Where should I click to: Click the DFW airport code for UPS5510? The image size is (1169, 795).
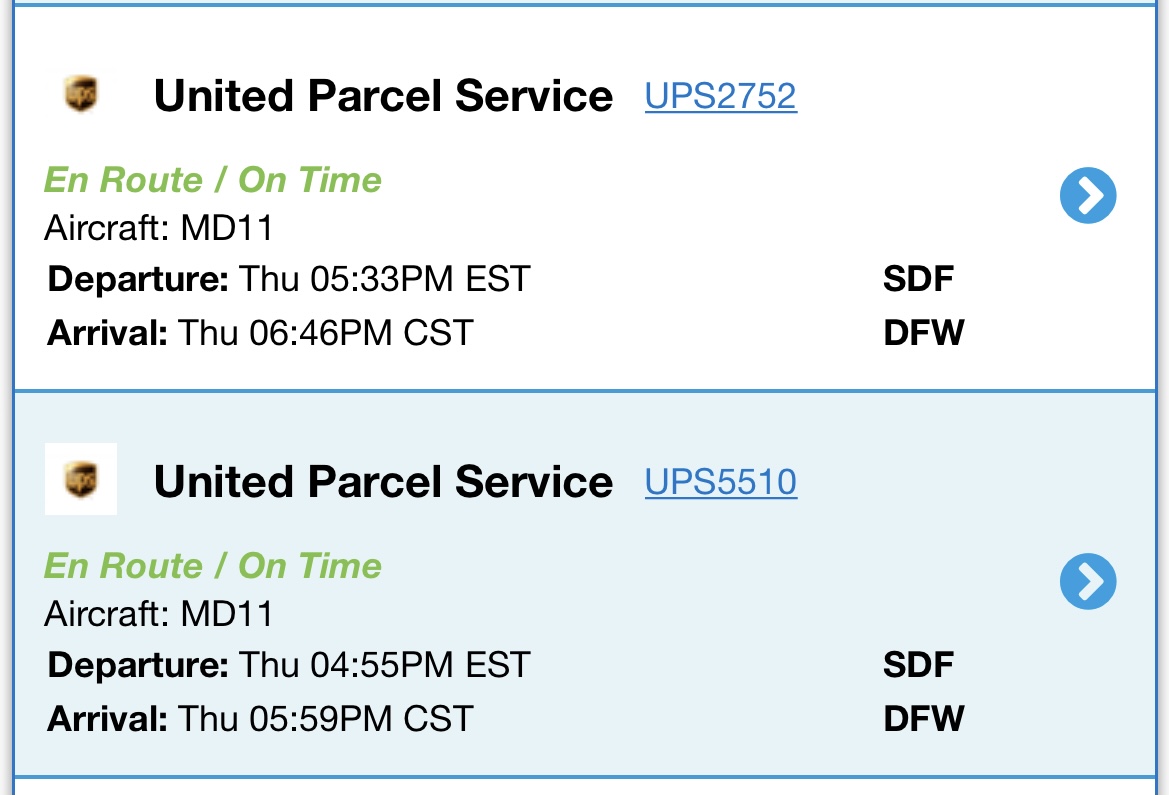[923, 718]
